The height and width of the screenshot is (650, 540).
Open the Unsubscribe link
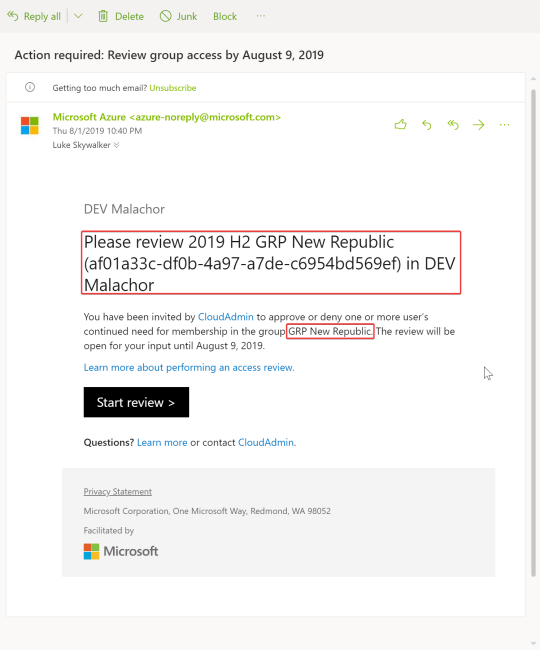173,88
